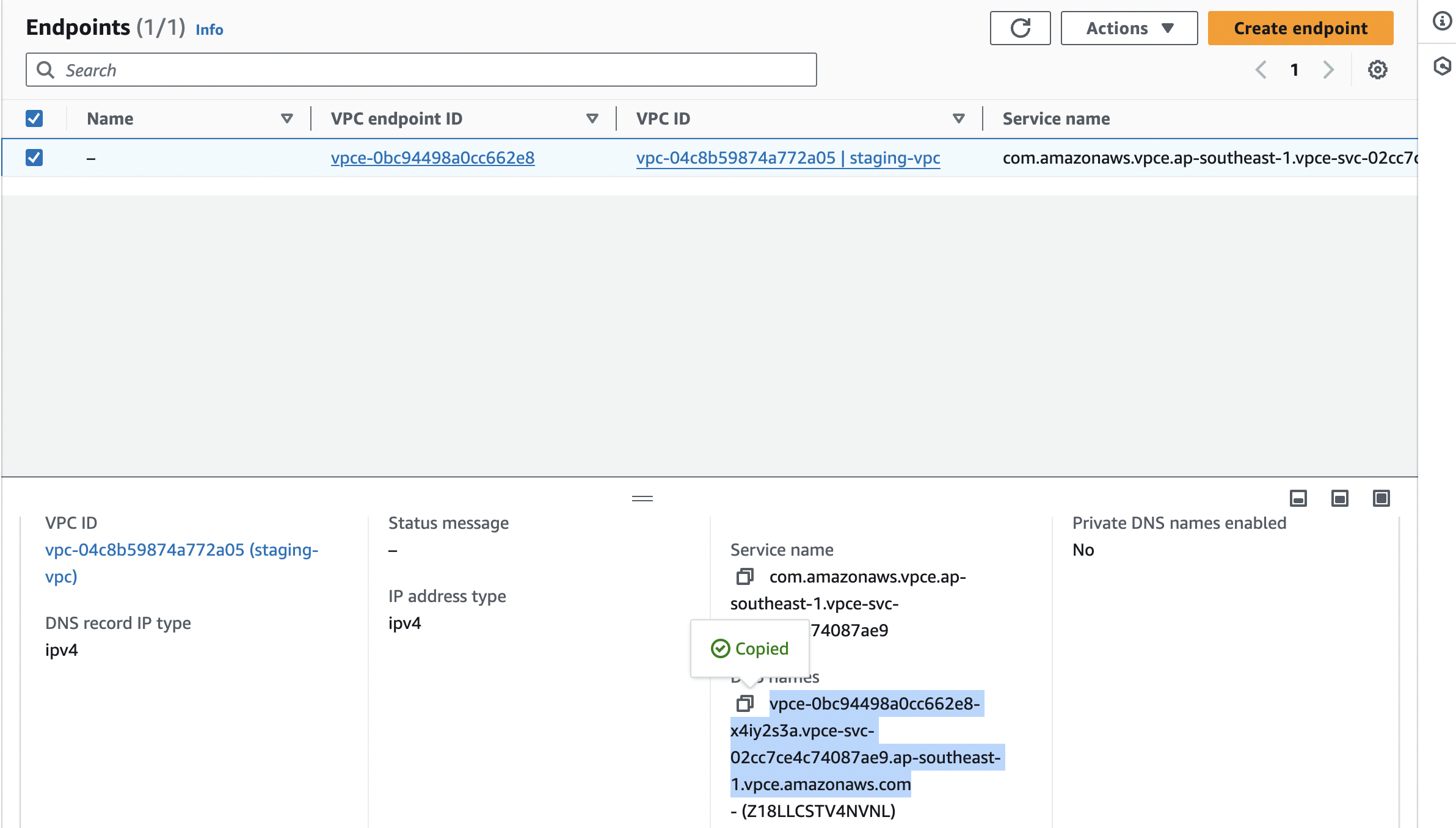Sort by the VPC endpoint ID column arrow
The height and width of the screenshot is (828, 1456).
pos(592,118)
